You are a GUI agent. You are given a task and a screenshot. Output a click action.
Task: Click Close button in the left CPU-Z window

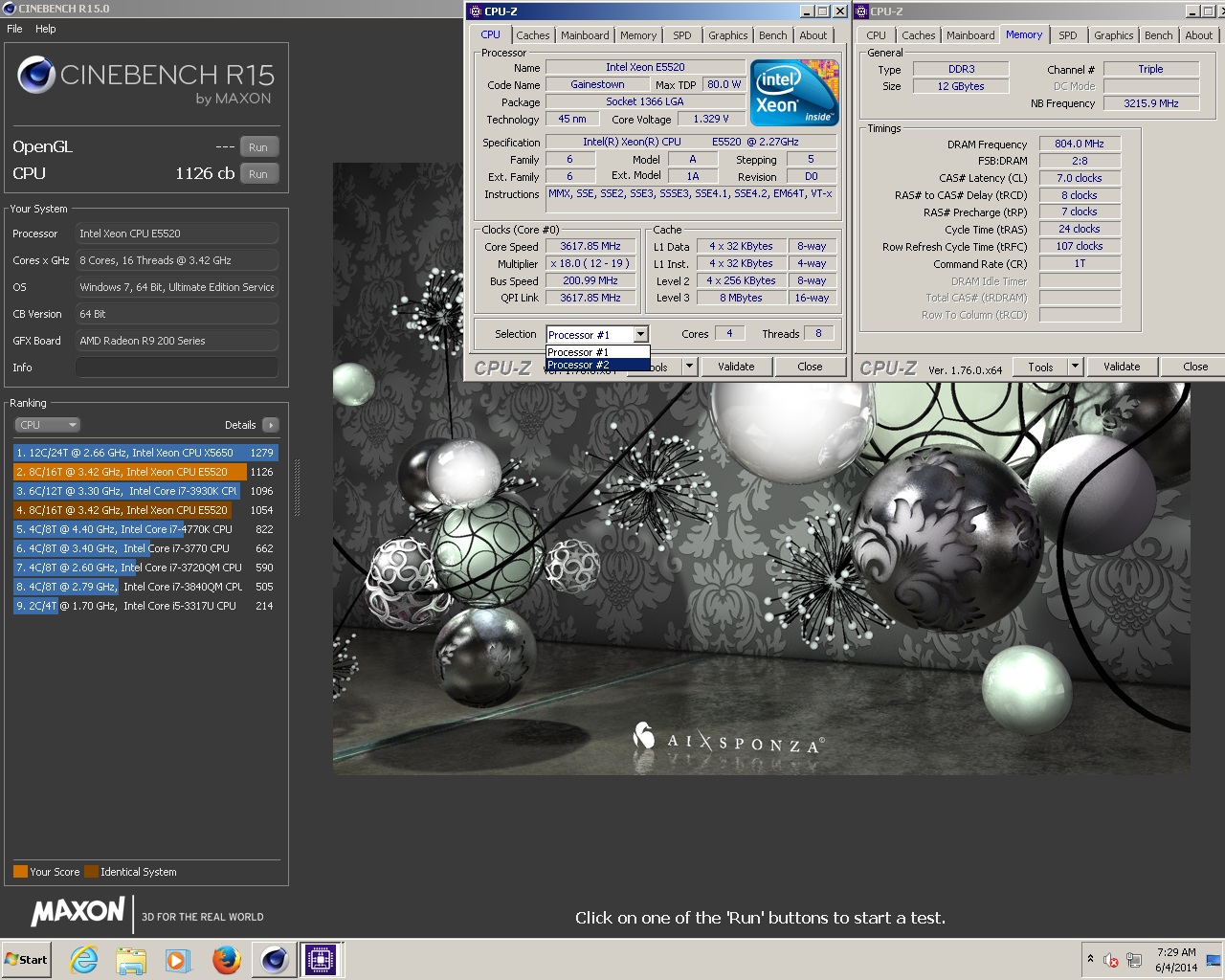point(810,367)
